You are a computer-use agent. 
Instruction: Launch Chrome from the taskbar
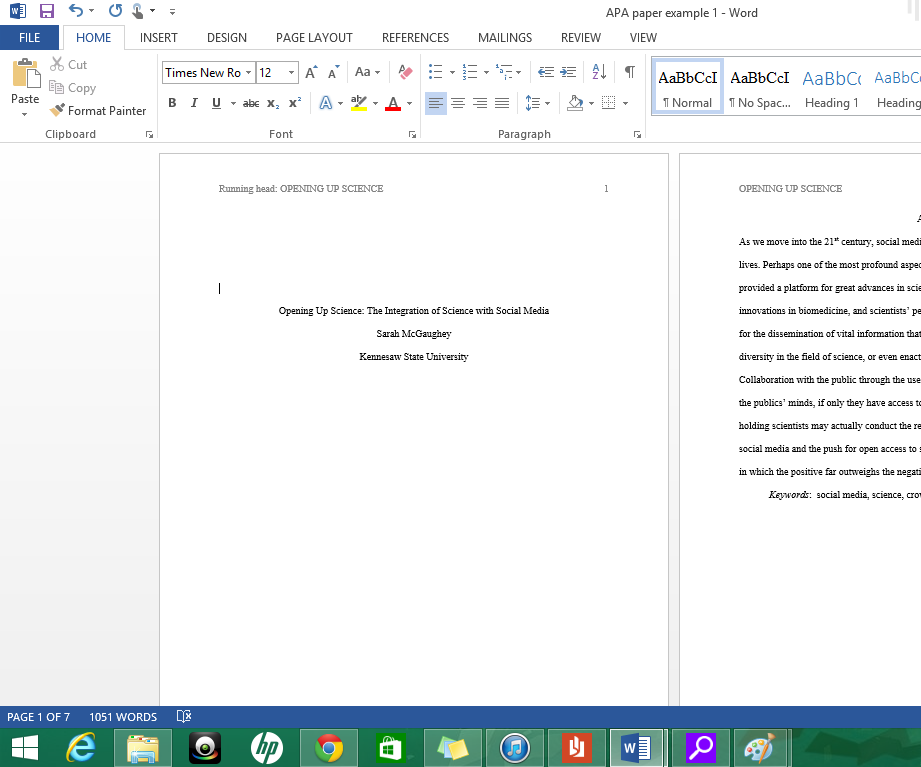pyautogui.click(x=329, y=747)
